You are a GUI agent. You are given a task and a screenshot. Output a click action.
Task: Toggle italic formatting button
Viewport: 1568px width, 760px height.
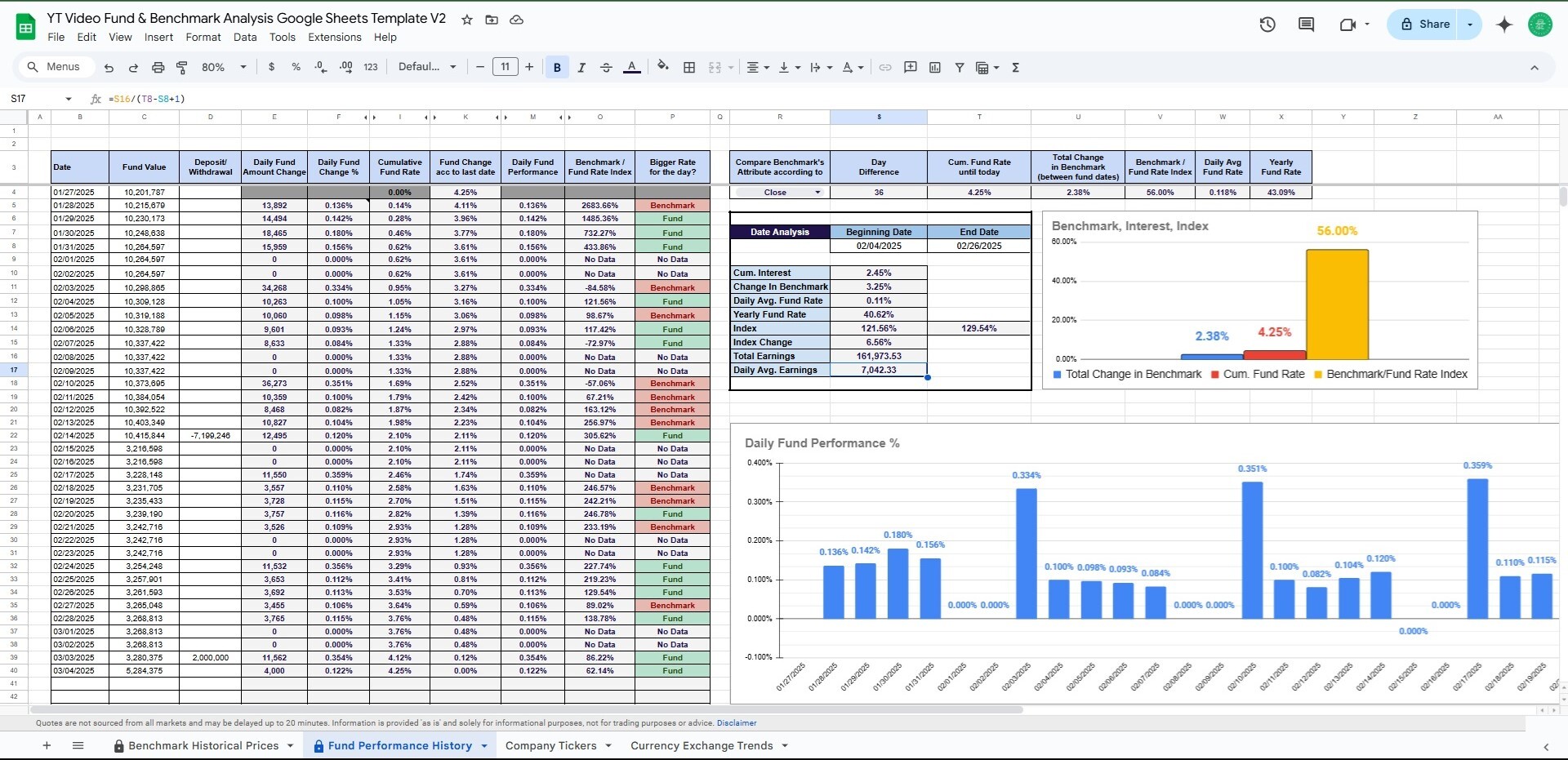click(x=581, y=68)
